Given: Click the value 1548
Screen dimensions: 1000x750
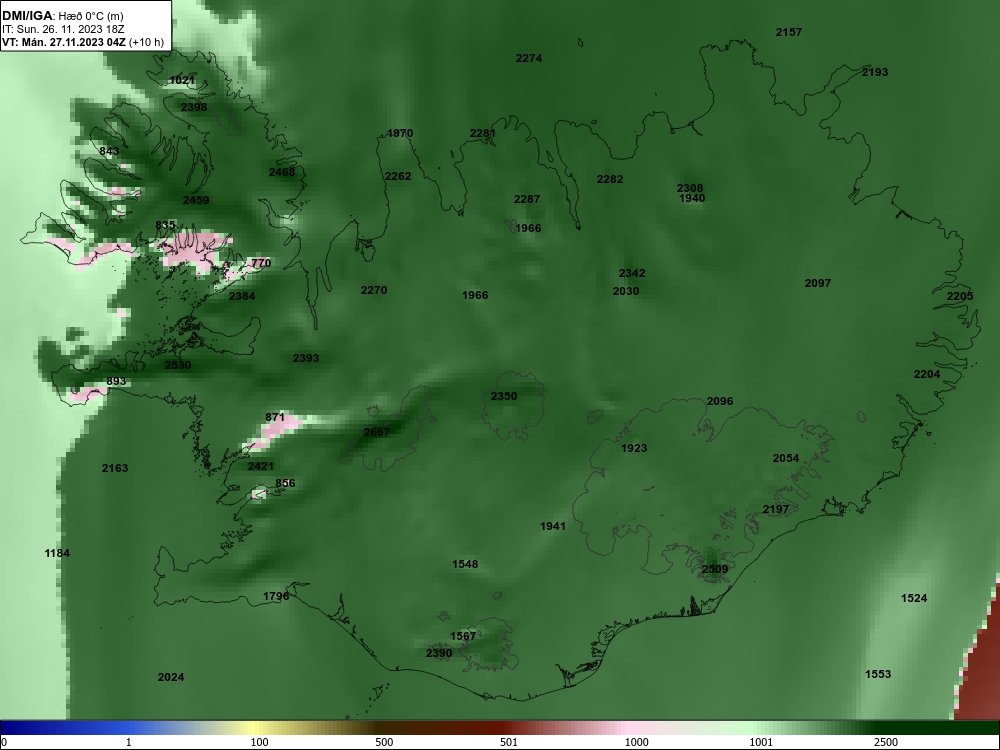Looking at the screenshot, I should click(x=465, y=564).
